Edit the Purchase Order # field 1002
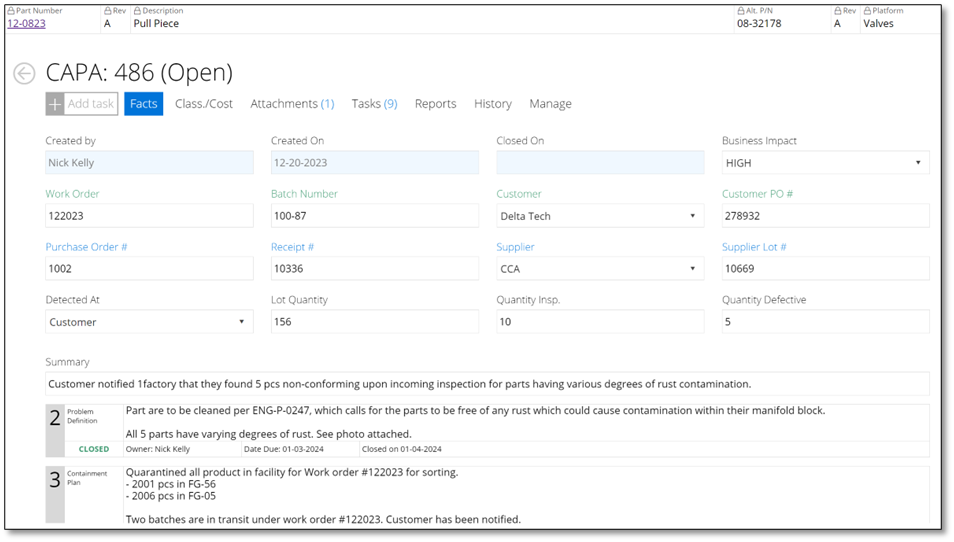The width and height of the screenshot is (954, 542). click(149, 269)
